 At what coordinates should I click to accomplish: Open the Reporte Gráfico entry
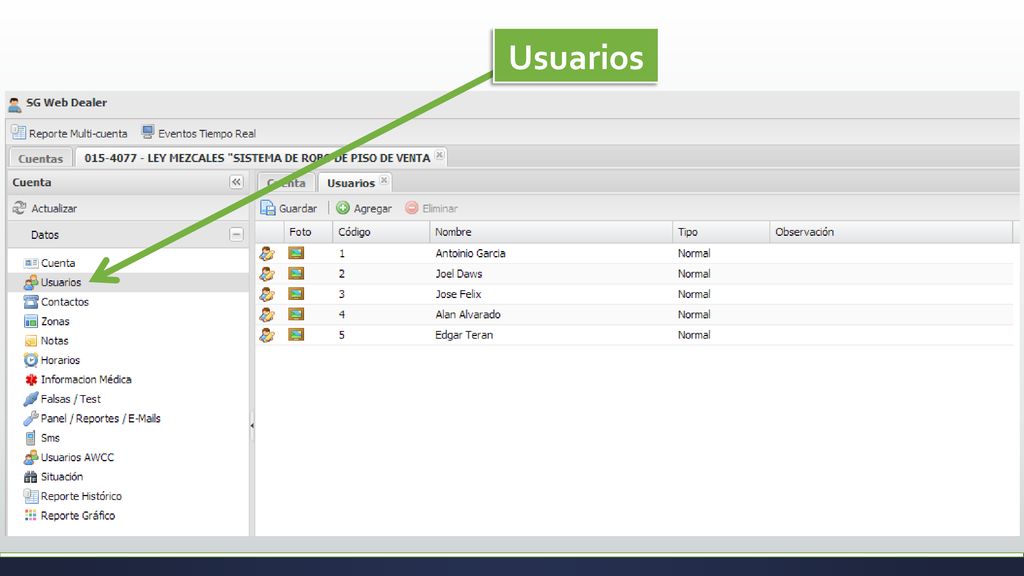[69, 516]
